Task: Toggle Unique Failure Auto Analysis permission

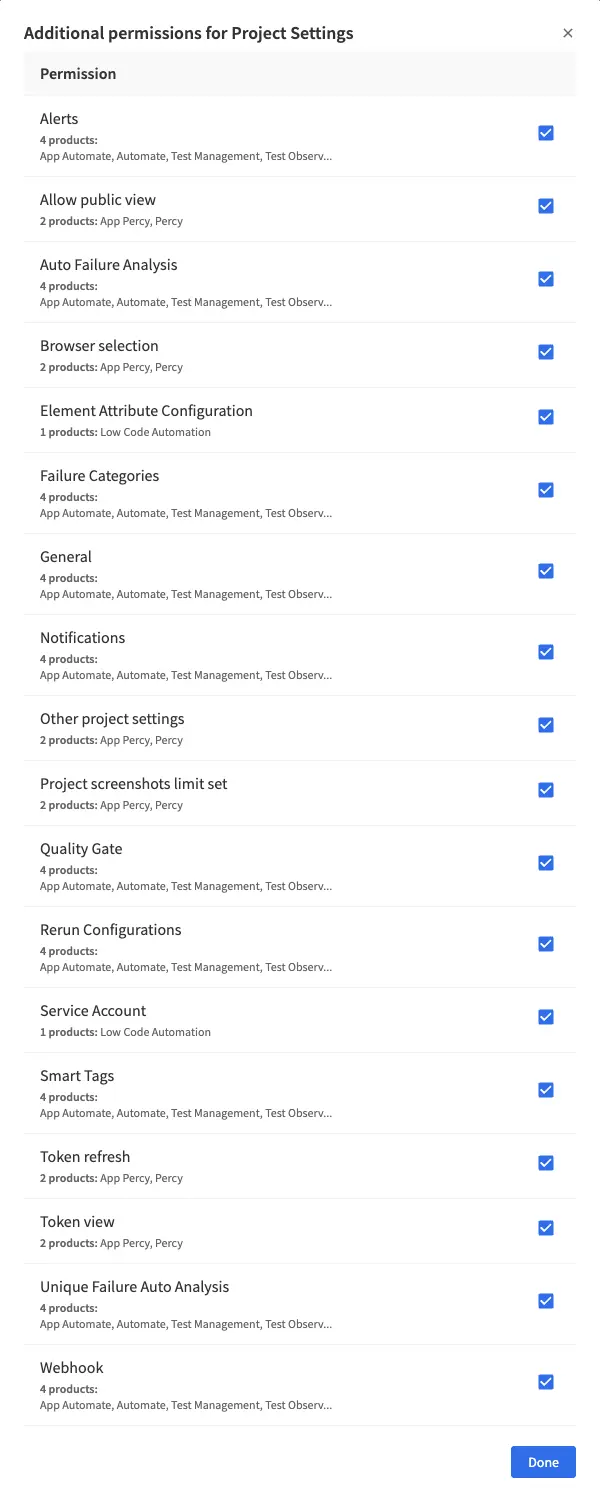Action: (546, 1300)
